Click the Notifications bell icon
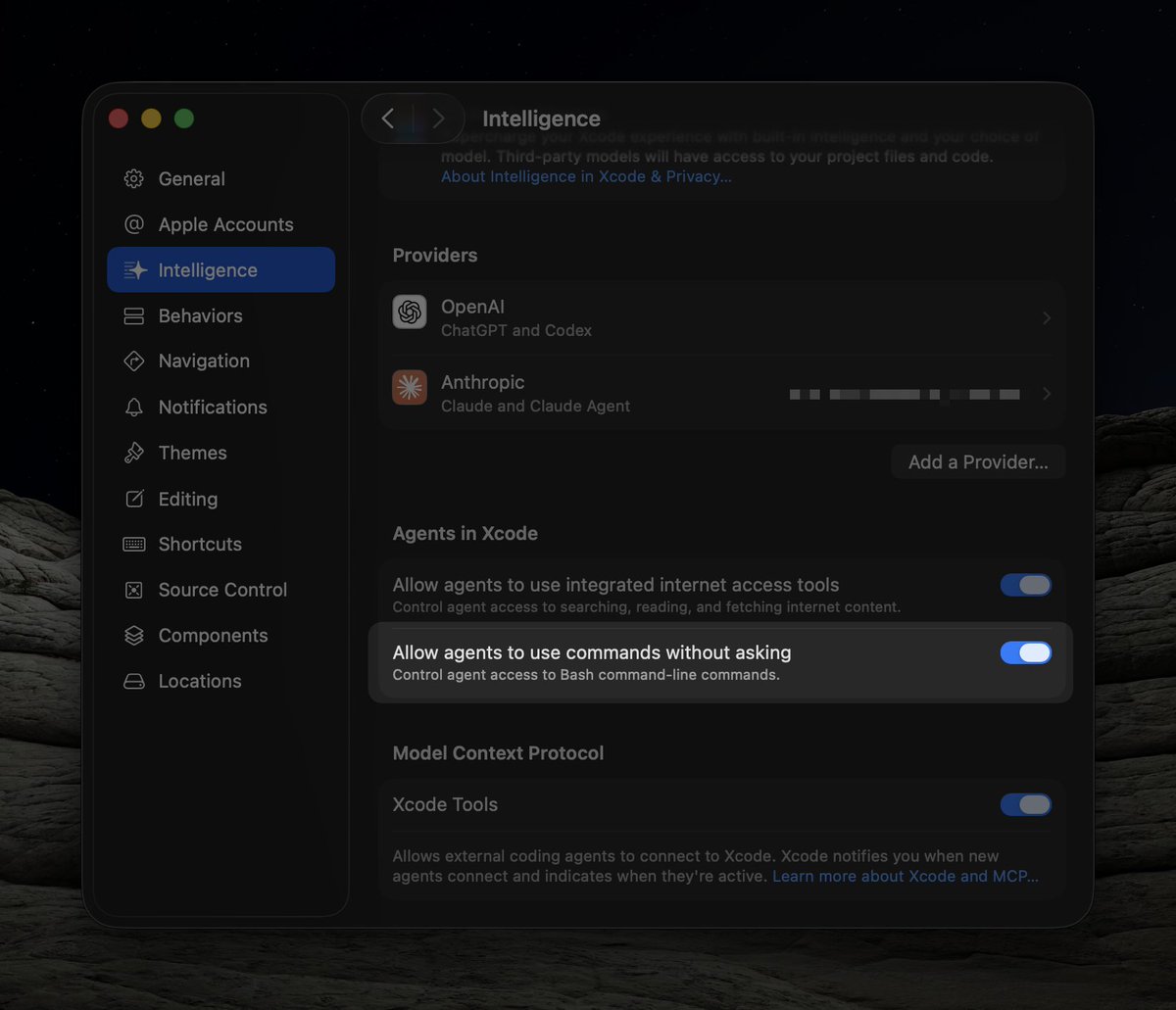Image resolution: width=1176 pixels, height=1010 pixels. (134, 408)
